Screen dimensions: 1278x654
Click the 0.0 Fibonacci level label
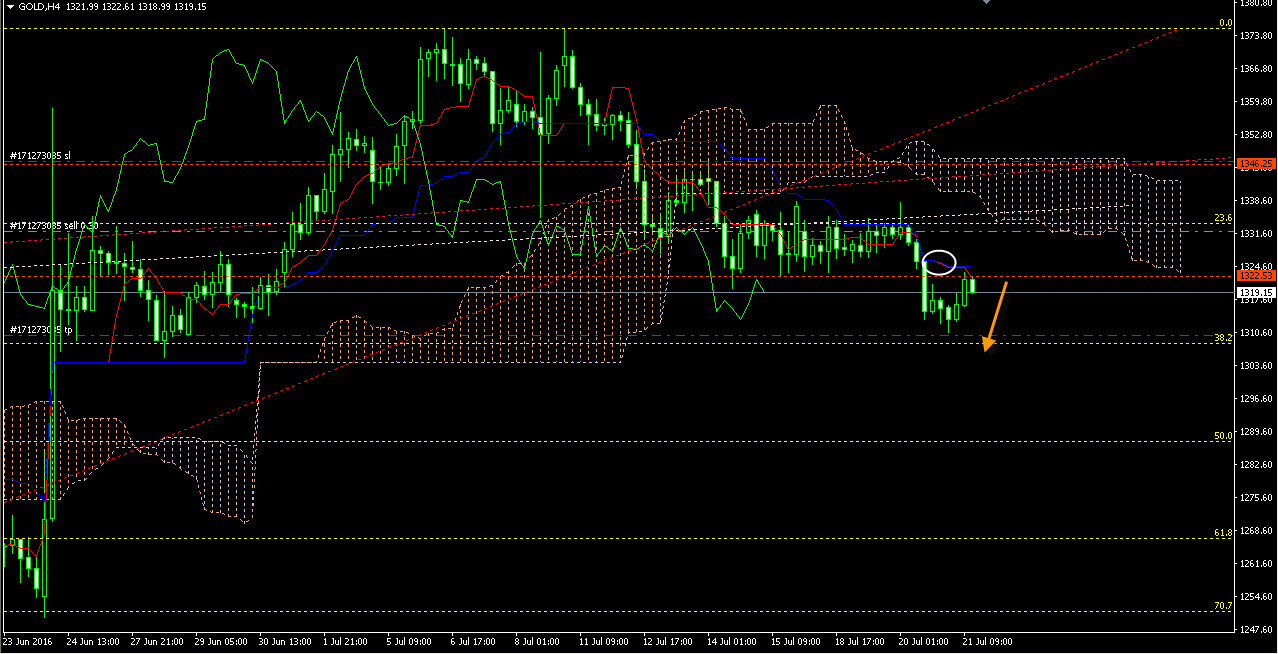[x=1225, y=22]
